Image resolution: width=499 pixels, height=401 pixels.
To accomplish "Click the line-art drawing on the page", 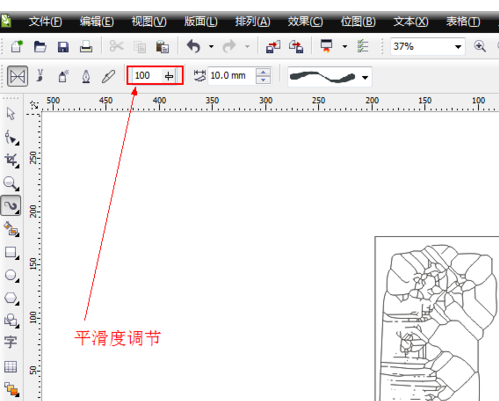I will click(437, 323).
